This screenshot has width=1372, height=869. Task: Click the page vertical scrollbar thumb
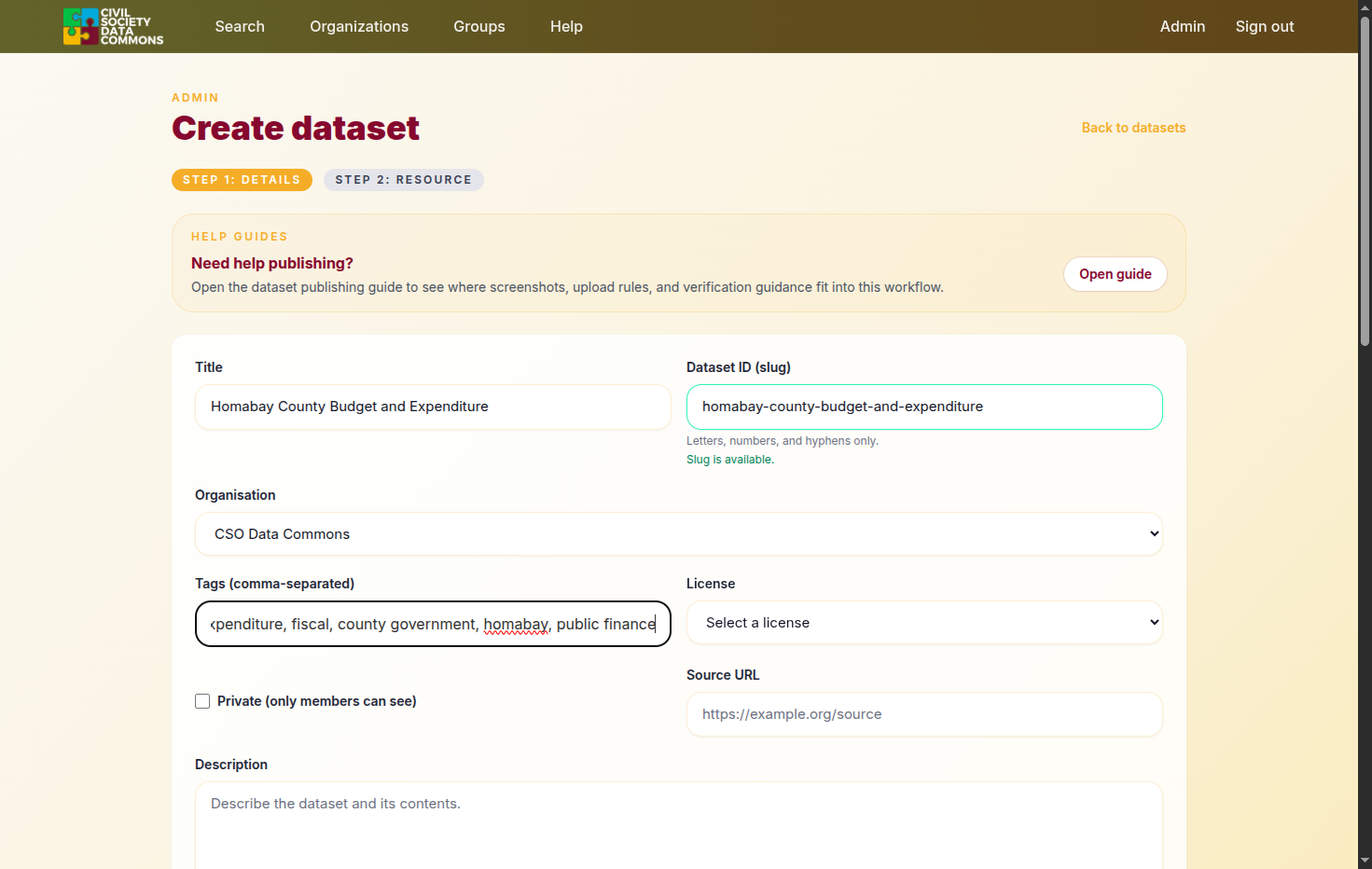[x=1365, y=182]
